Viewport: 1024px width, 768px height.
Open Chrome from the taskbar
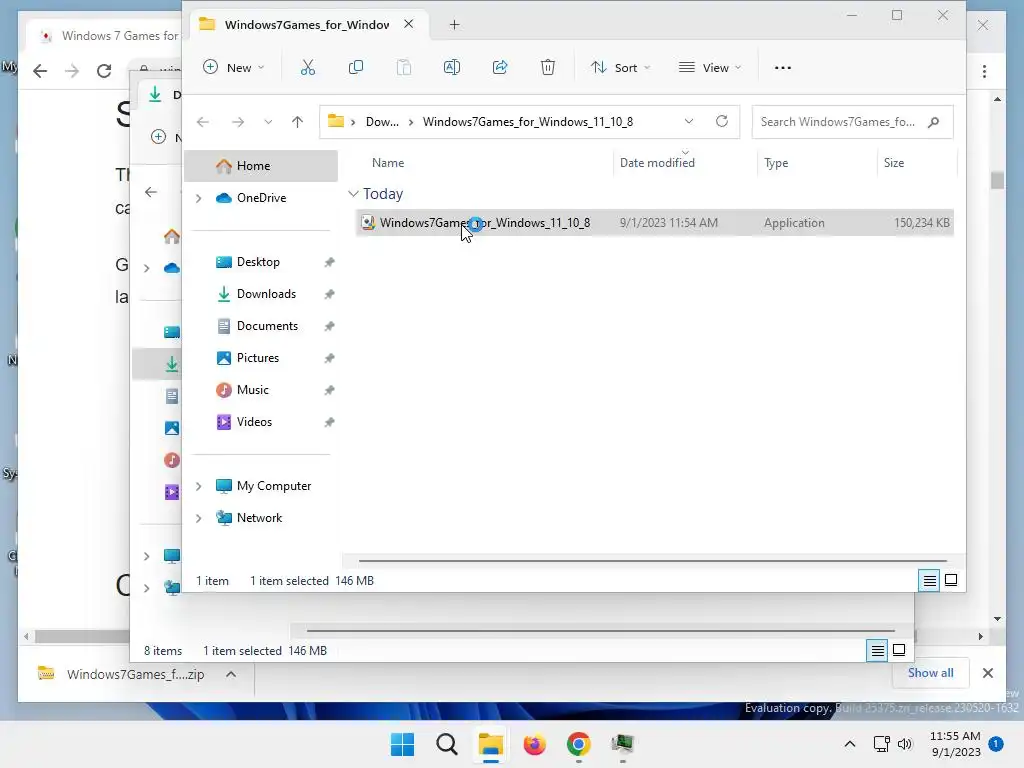pyautogui.click(x=579, y=744)
